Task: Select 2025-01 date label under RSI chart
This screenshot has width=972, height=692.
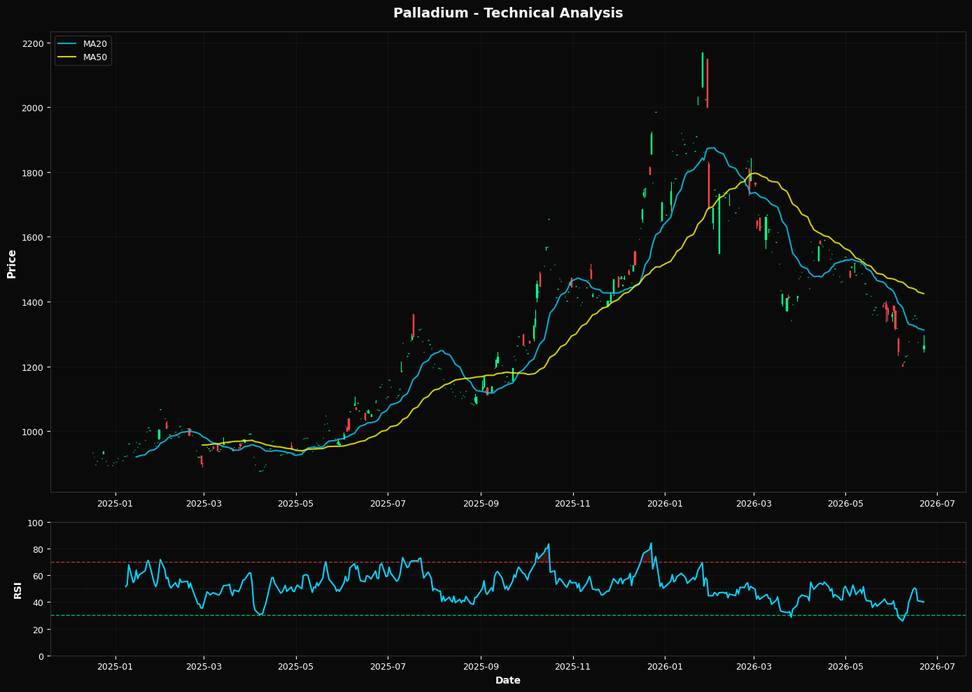Action: tap(115, 668)
